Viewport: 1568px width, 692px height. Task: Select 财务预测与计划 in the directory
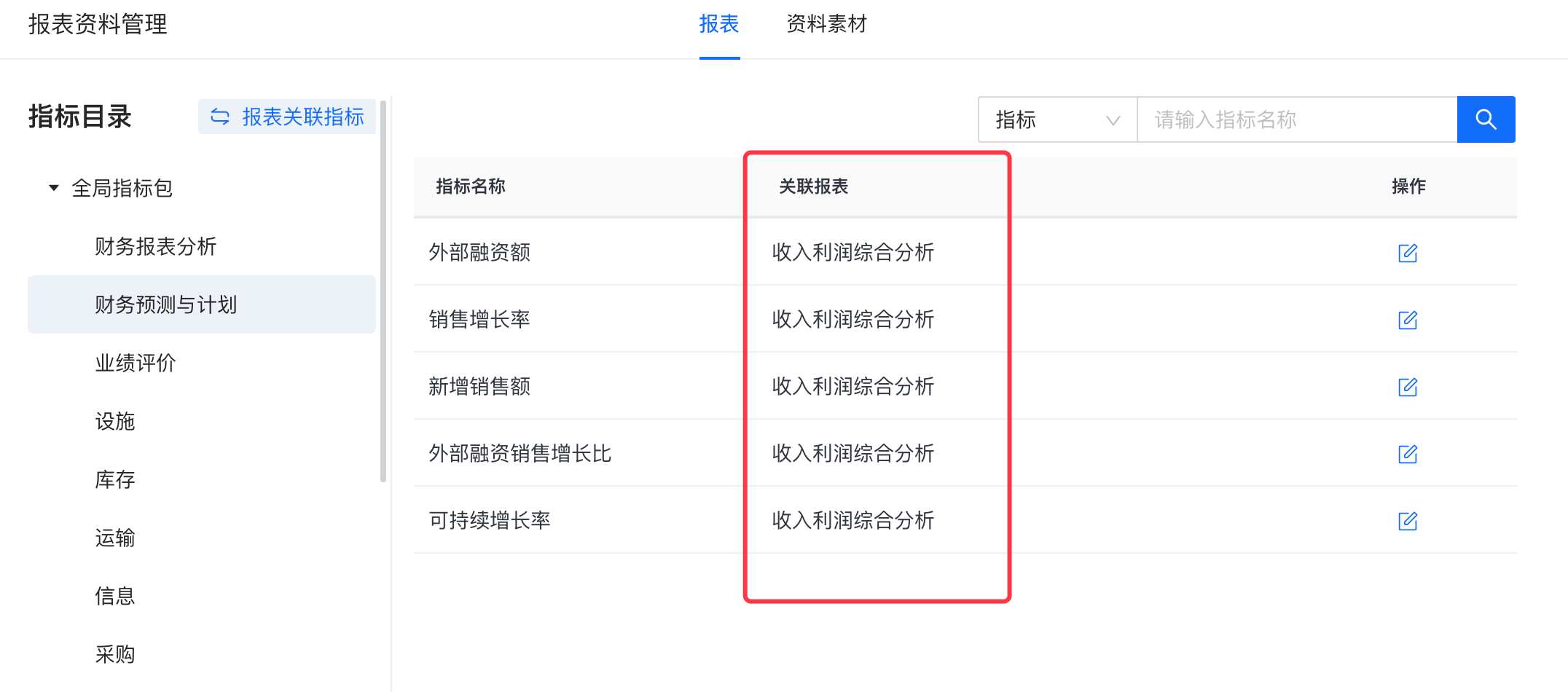166,304
